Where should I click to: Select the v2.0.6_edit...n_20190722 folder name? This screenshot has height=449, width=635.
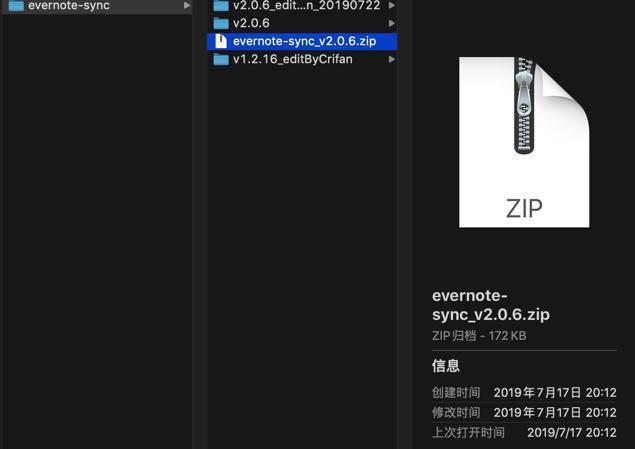[307, 5]
